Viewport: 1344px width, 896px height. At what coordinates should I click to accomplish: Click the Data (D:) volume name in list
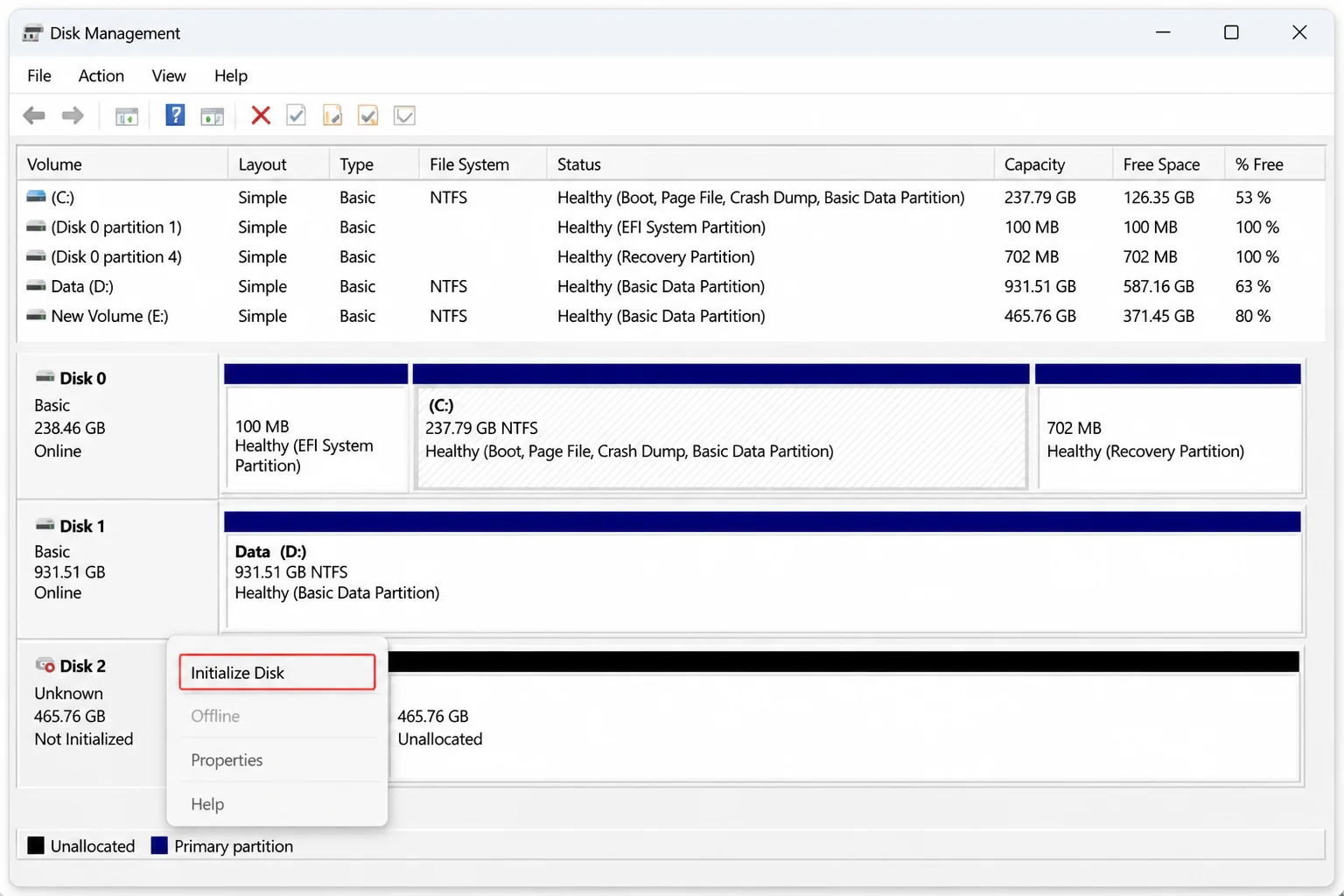coord(82,287)
